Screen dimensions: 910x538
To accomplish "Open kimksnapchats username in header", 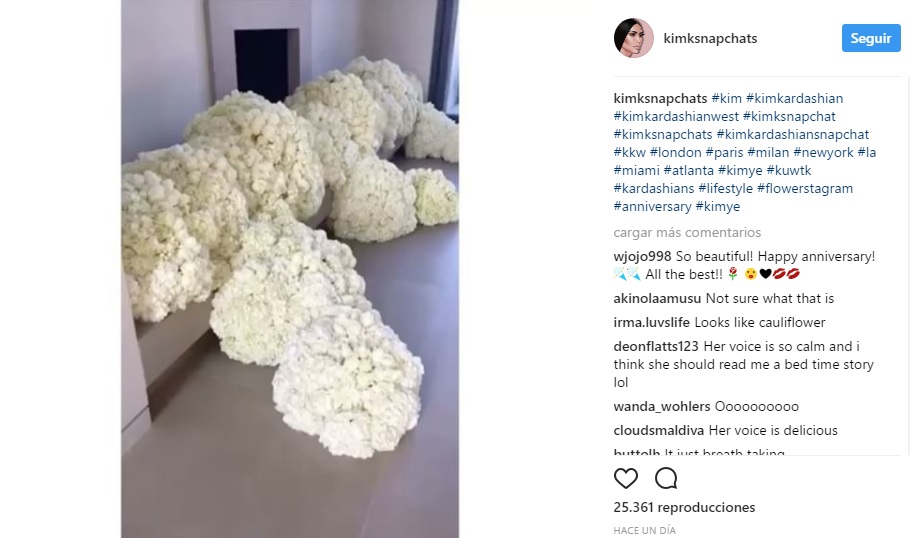I will 710,38.
